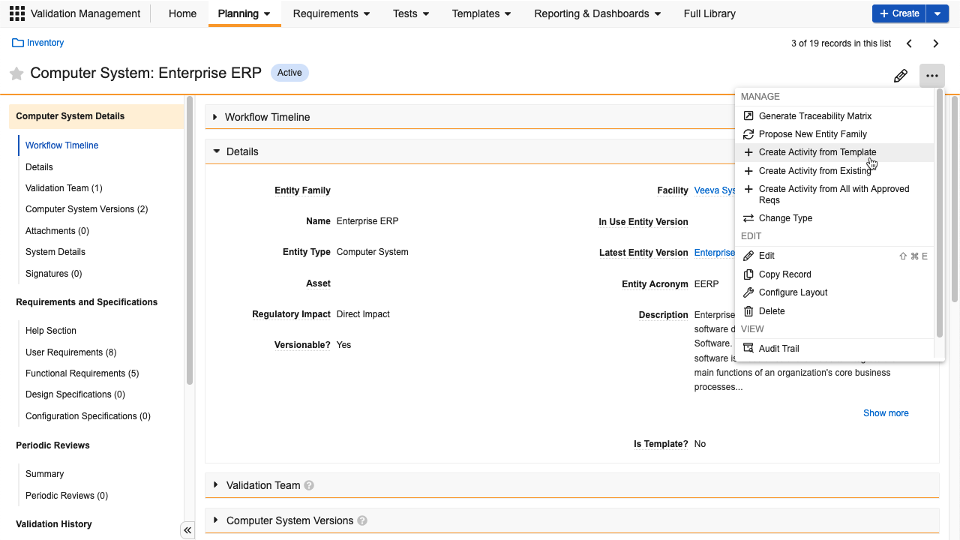The image size is (960, 540).
Task: Collapse the Details section
Action: 216,152
